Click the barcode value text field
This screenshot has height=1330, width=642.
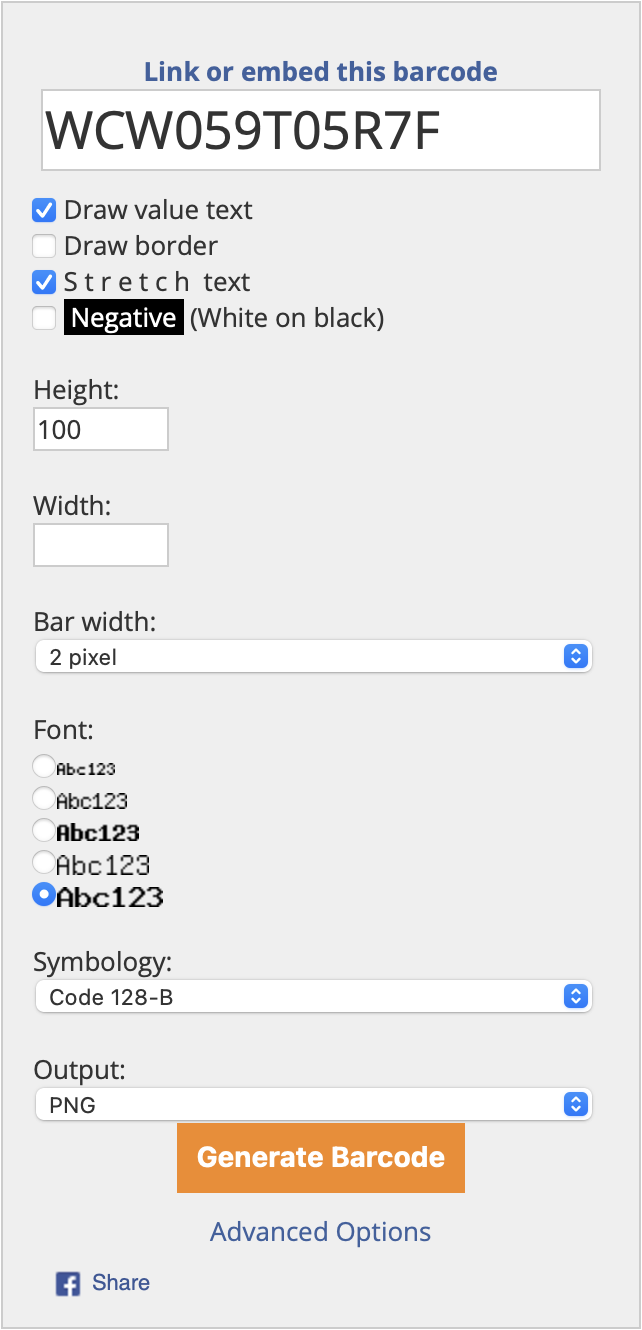tap(320, 131)
